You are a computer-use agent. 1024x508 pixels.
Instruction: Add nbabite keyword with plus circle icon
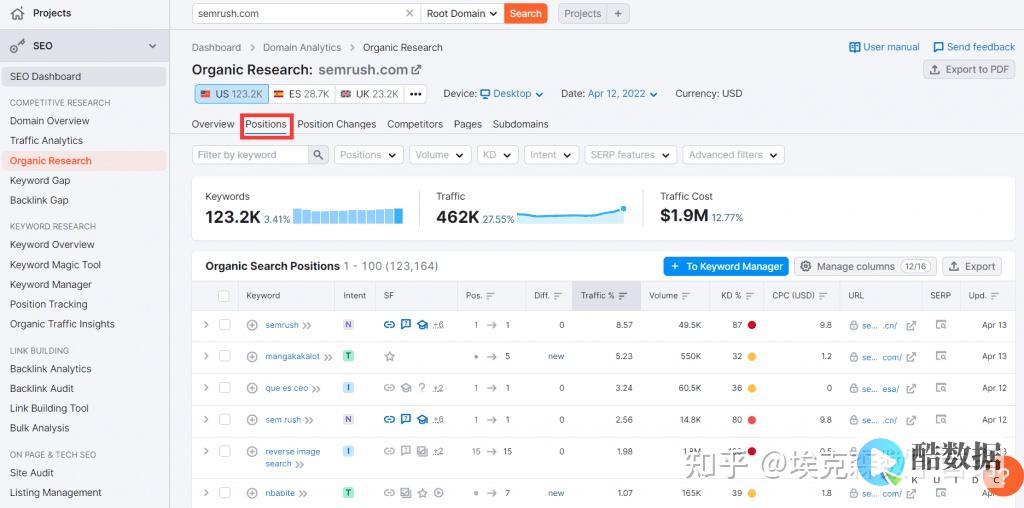click(x=252, y=493)
